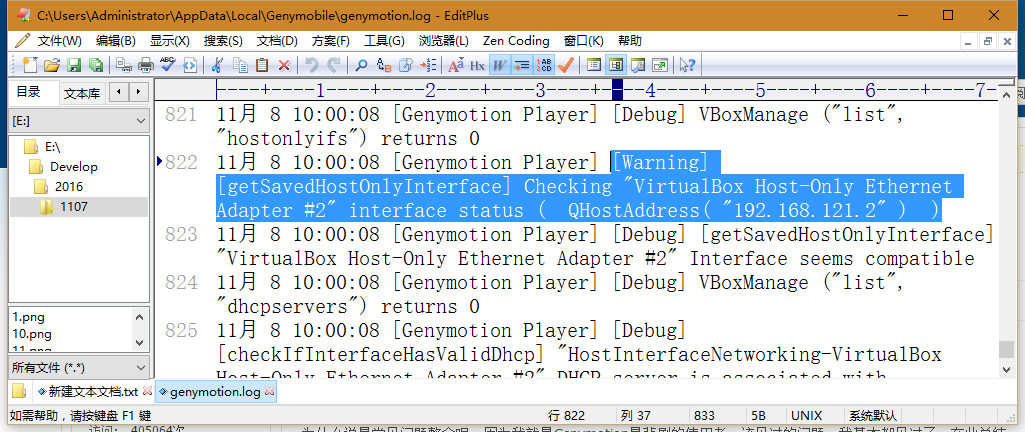The width and height of the screenshot is (1025, 432).
Task: Click the editor vertical scrollbar thumb
Action: tap(1007, 350)
